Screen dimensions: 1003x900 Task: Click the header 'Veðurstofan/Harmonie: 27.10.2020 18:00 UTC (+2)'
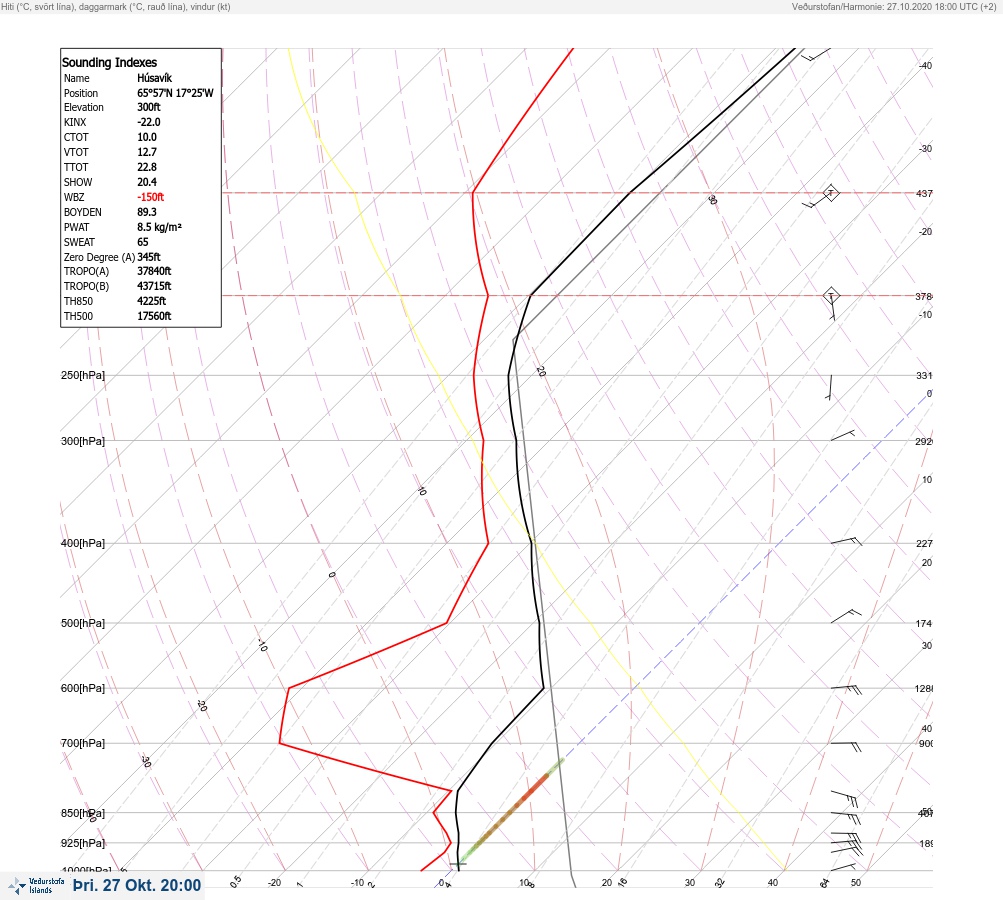point(894,6)
